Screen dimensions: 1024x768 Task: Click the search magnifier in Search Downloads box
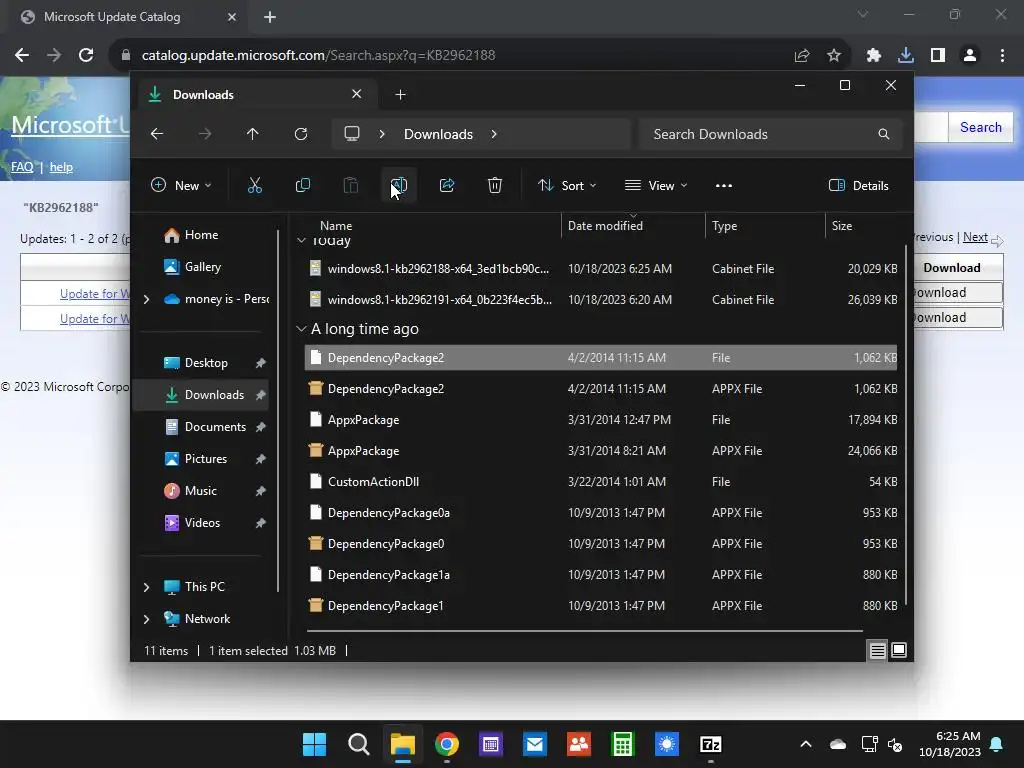pos(884,134)
